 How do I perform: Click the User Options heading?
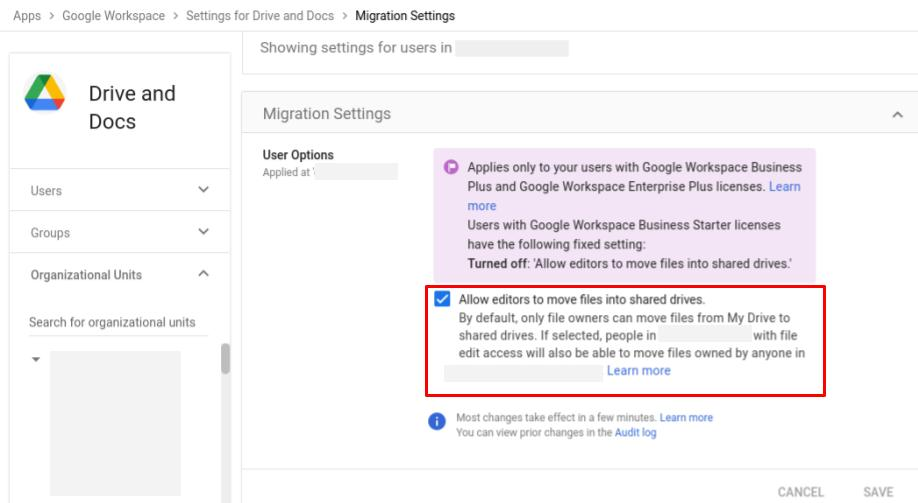[298, 155]
